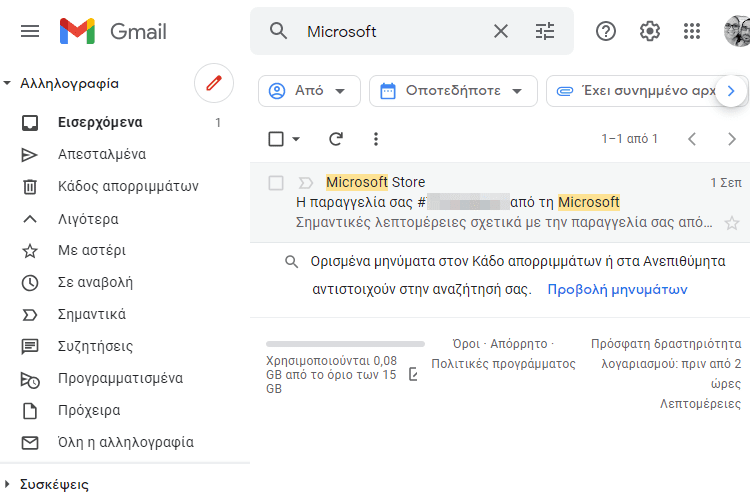Click the 1–1 από 1 count
The height and width of the screenshot is (500, 750).
point(629,139)
